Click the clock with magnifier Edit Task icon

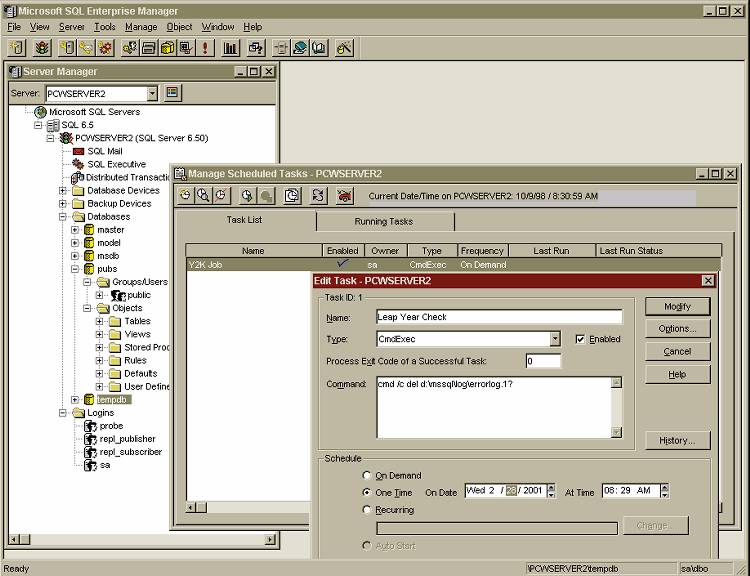(x=203, y=196)
